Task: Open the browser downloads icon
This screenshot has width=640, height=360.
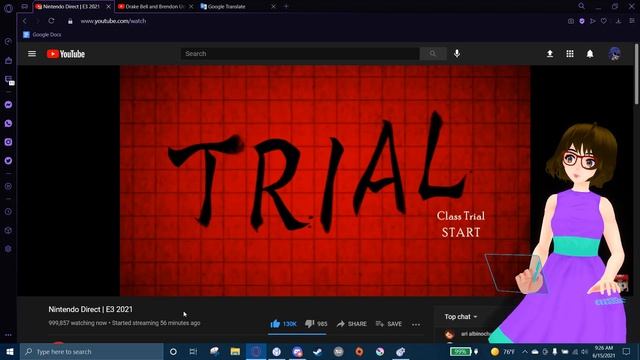Action: coord(619,21)
